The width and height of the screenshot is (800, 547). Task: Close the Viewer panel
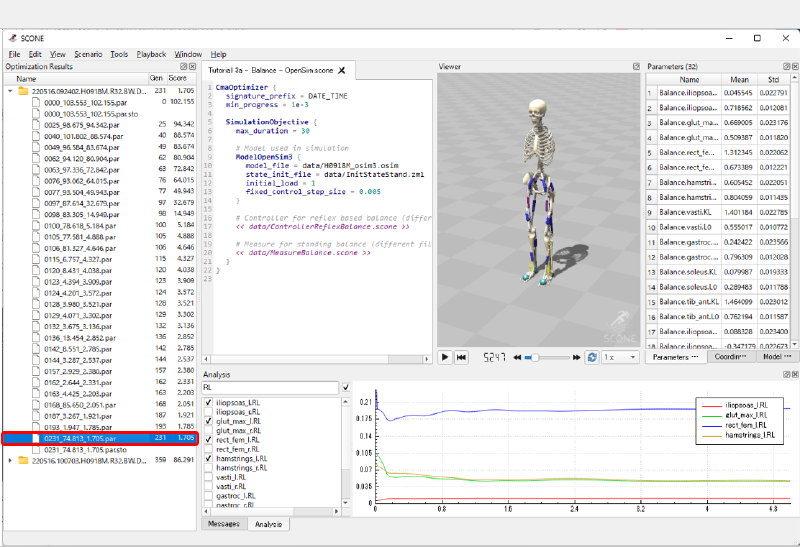634,67
